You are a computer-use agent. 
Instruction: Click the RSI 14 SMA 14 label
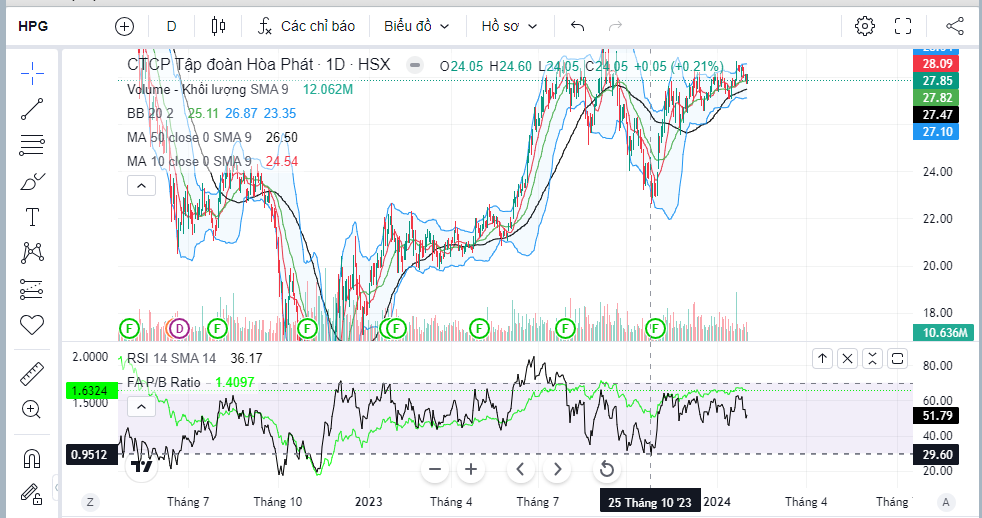tap(172, 358)
